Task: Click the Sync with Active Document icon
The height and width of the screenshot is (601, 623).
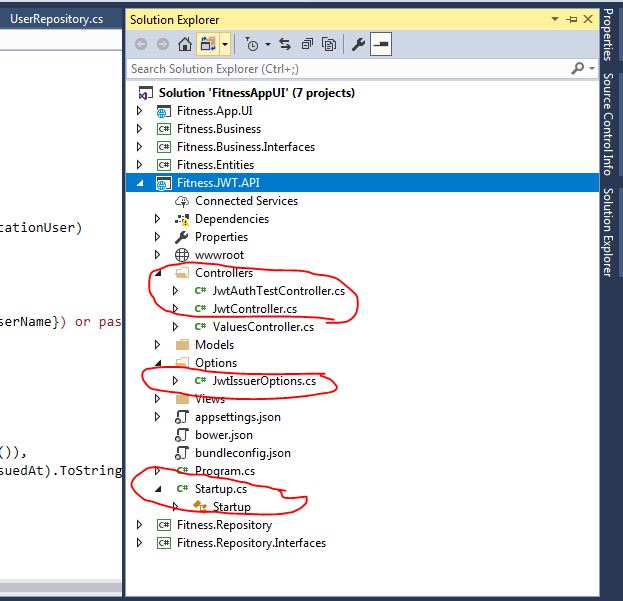Action: pyautogui.click(x=285, y=44)
